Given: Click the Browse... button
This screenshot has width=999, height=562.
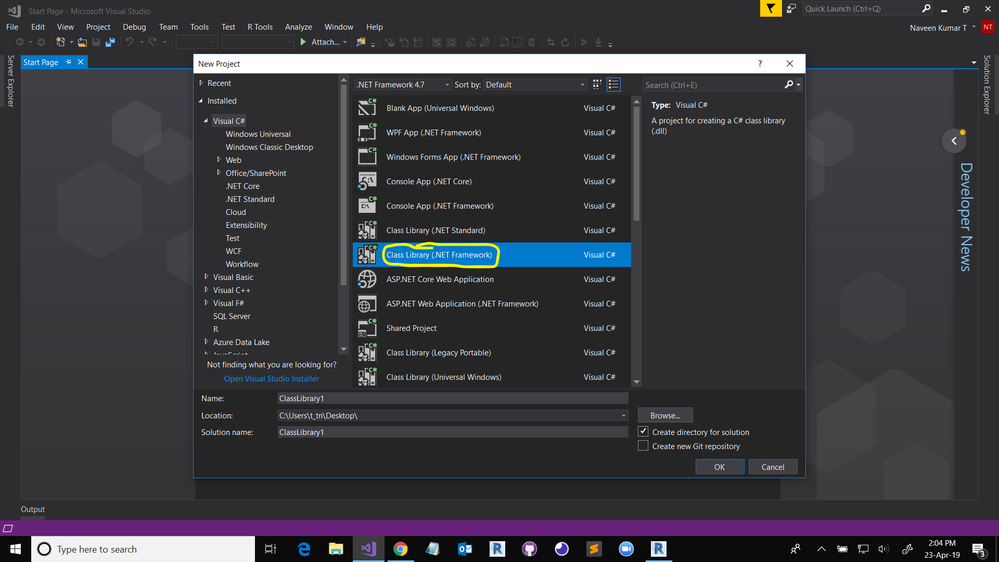Looking at the screenshot, I should tap(665, 415).
